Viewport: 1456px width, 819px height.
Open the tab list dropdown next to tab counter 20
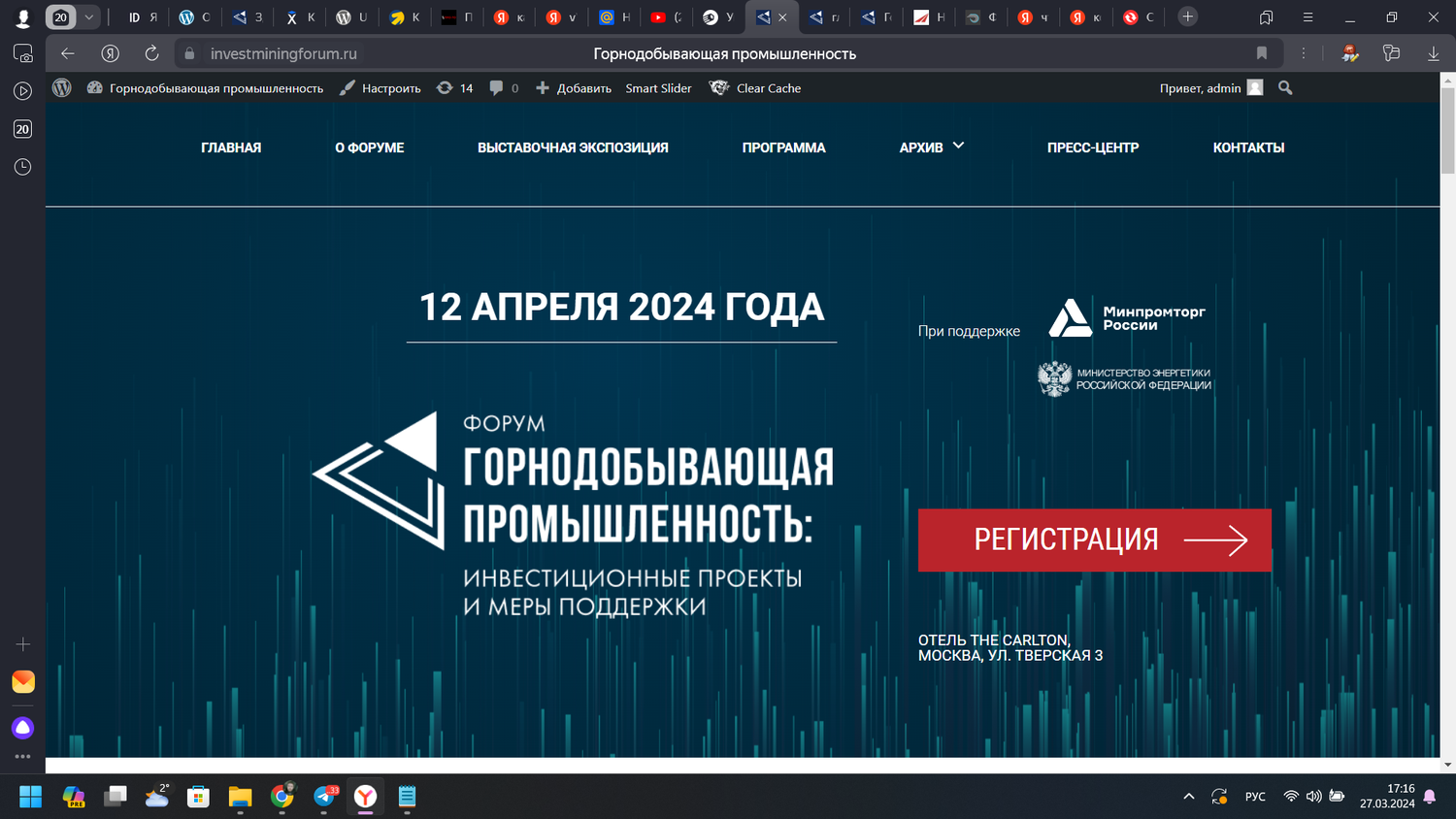coord(86,16)
